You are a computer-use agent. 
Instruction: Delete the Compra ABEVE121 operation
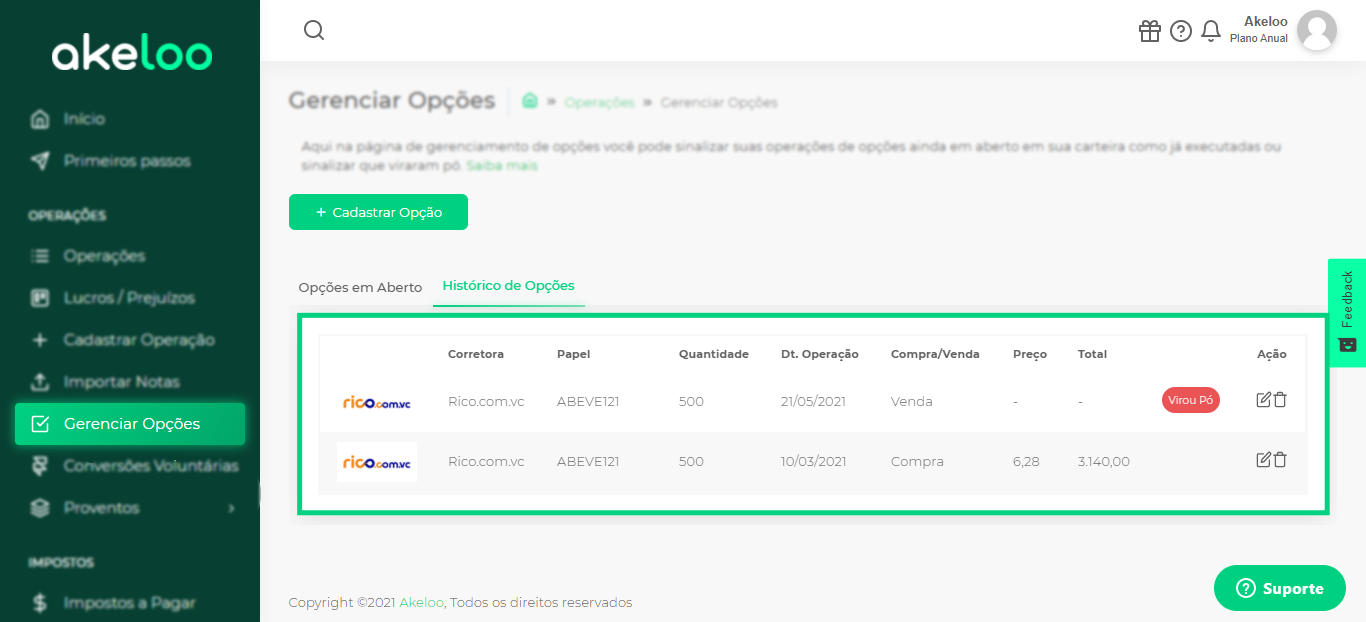[x=1280, y=460]
